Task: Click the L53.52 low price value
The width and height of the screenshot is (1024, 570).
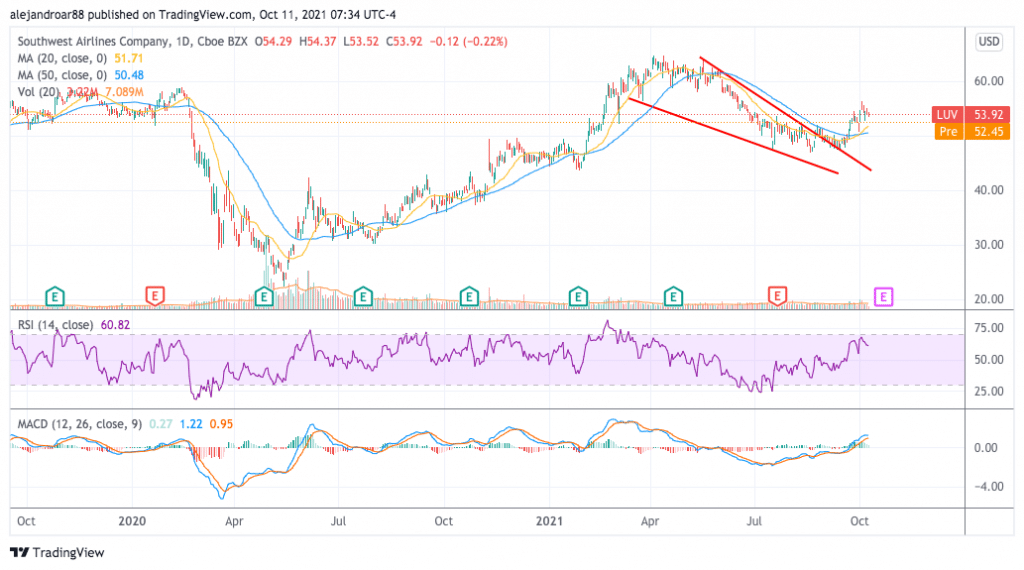Action: pos(361,41)
